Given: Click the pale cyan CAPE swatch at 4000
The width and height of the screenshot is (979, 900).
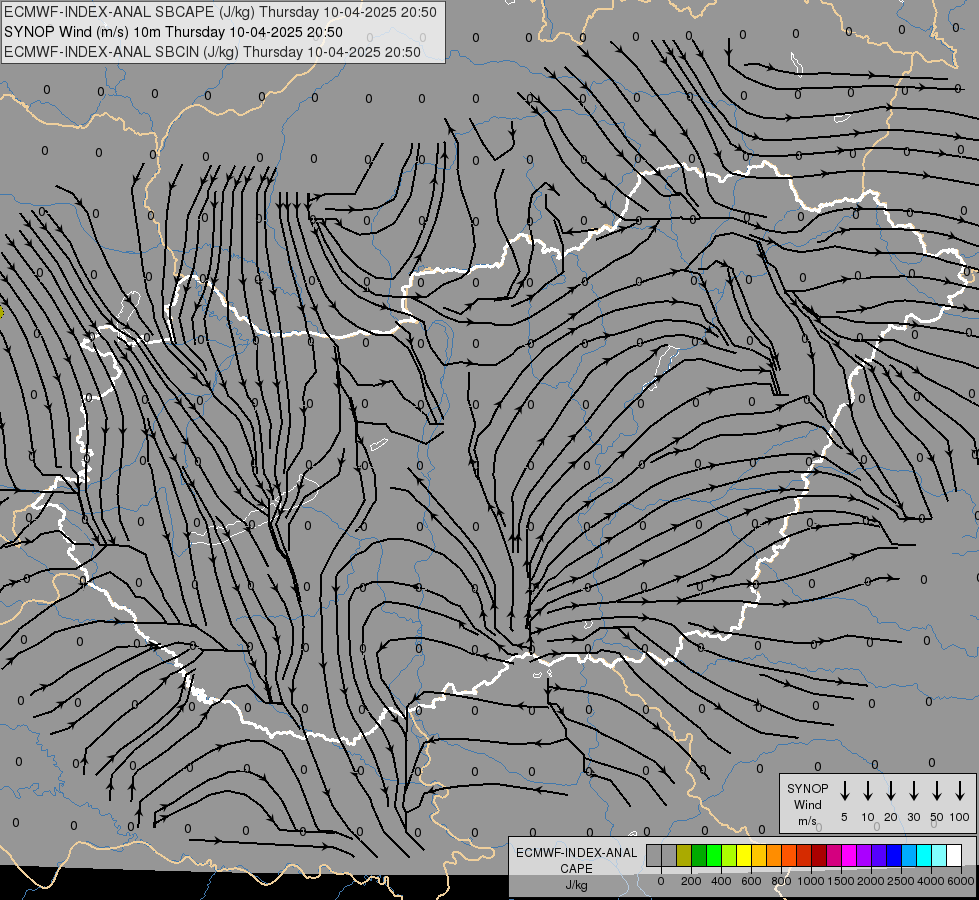Looking at the screenshot, I should [939, 855].
